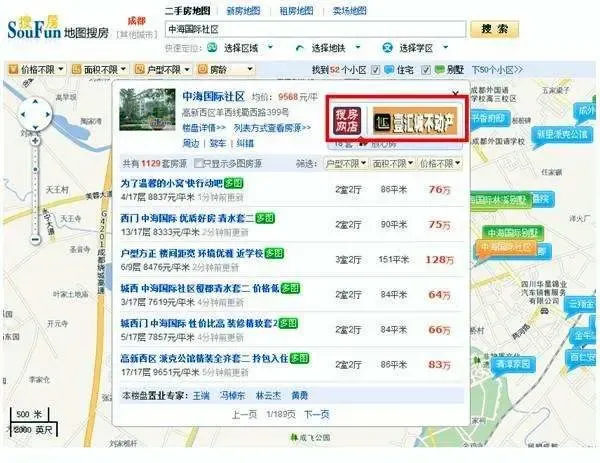Click the 搜房网店 badge icon
The width and height of the screenshot is (600, 463).
(347, 120)
